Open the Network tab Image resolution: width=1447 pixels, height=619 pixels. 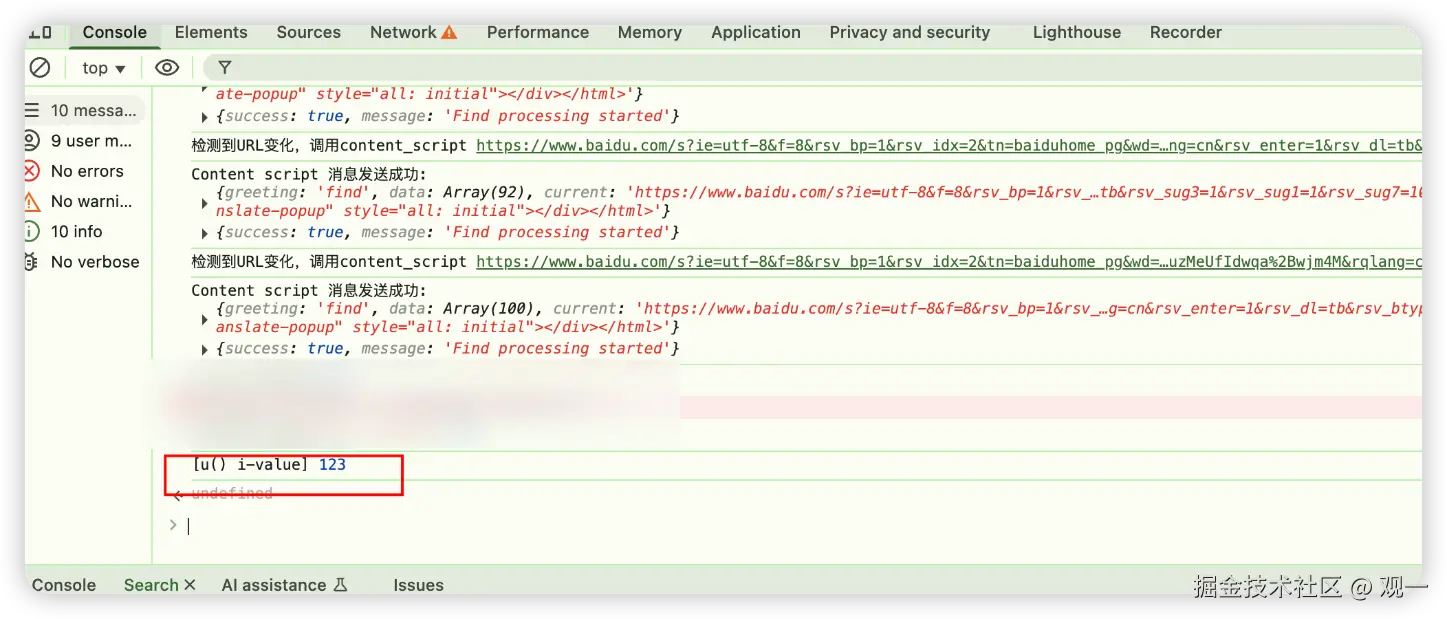(403, 32)
